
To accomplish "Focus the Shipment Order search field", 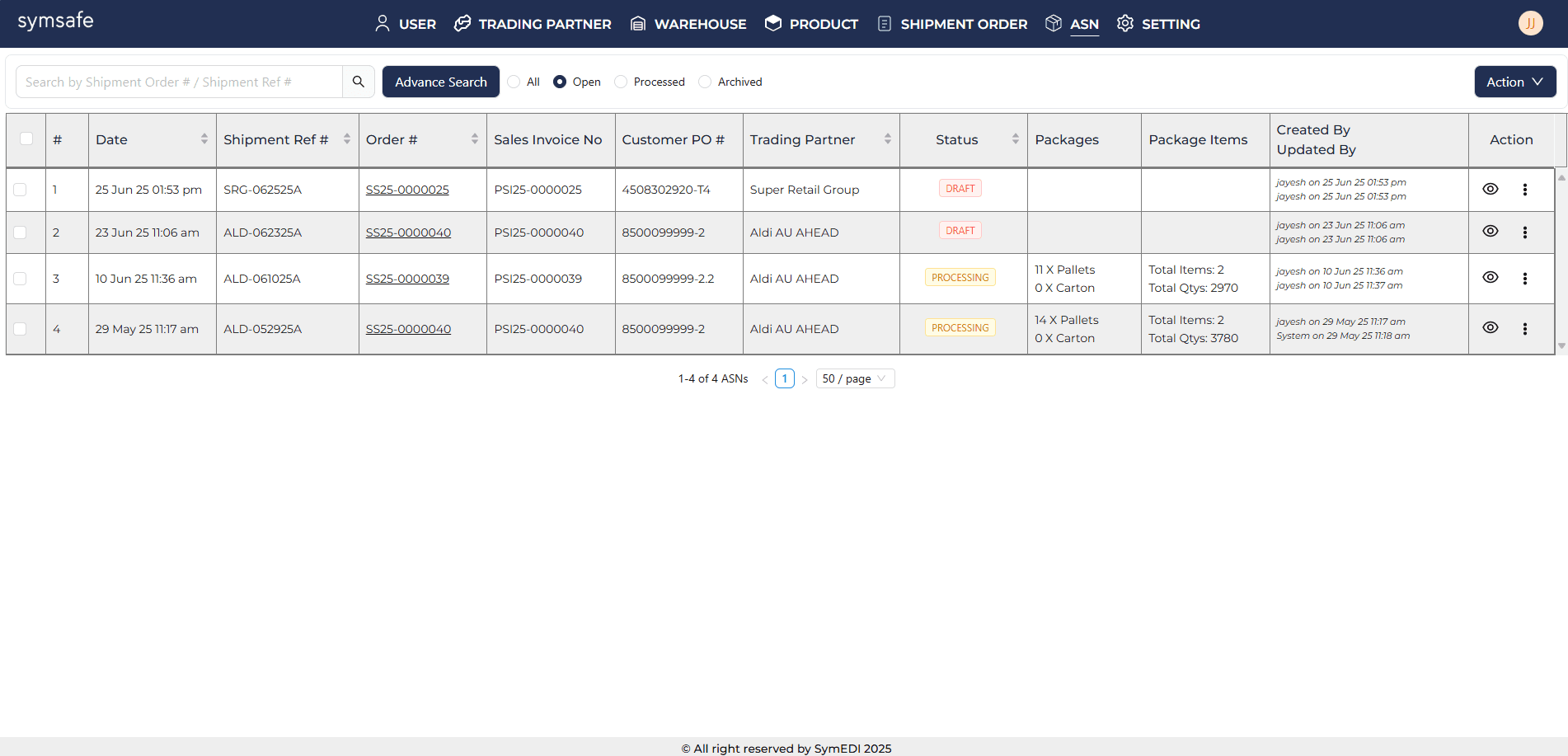I will [x=179, y=82].
